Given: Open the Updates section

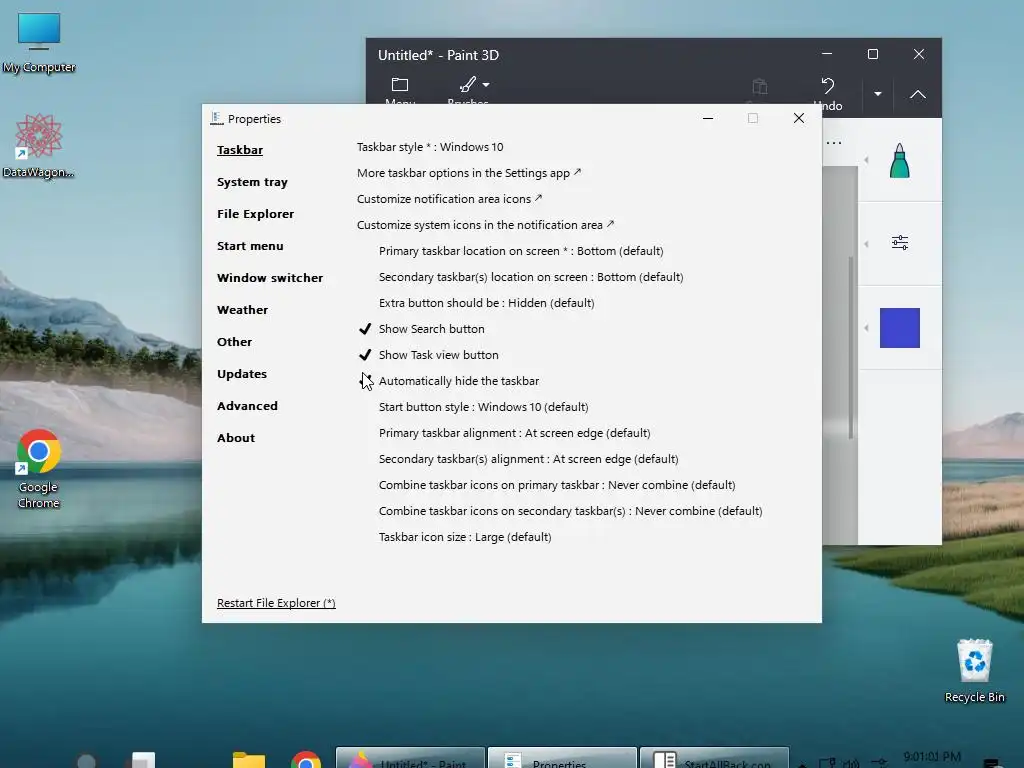Looking at the screenshot, I should (x=242, y=374).
